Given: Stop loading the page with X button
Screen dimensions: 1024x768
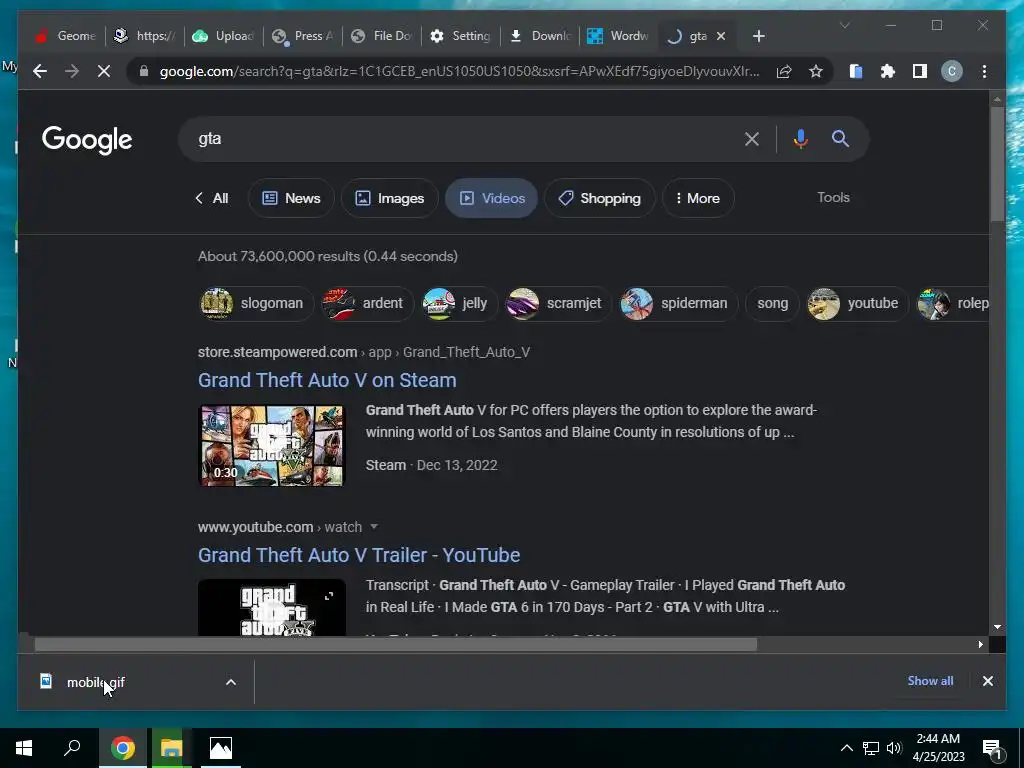Looking at the screenshot, I should point(104,71).
